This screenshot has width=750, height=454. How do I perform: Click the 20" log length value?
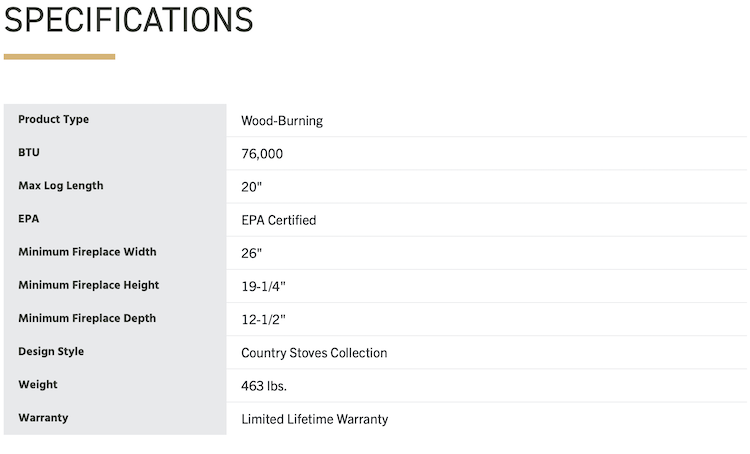[x=251, y=187]
